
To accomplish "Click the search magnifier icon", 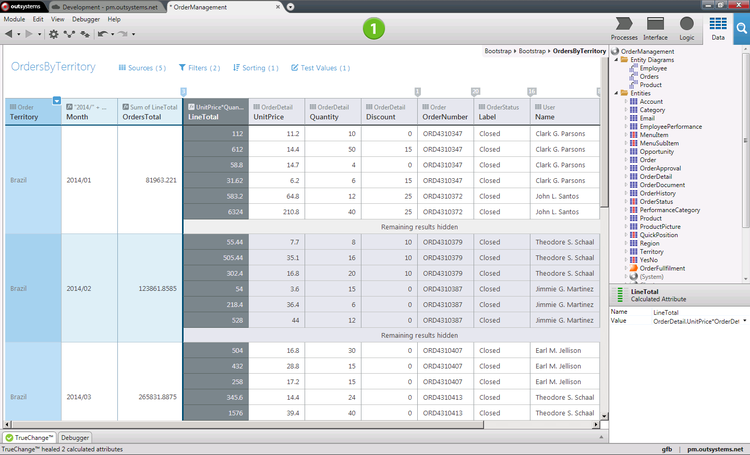I will 741,29.
